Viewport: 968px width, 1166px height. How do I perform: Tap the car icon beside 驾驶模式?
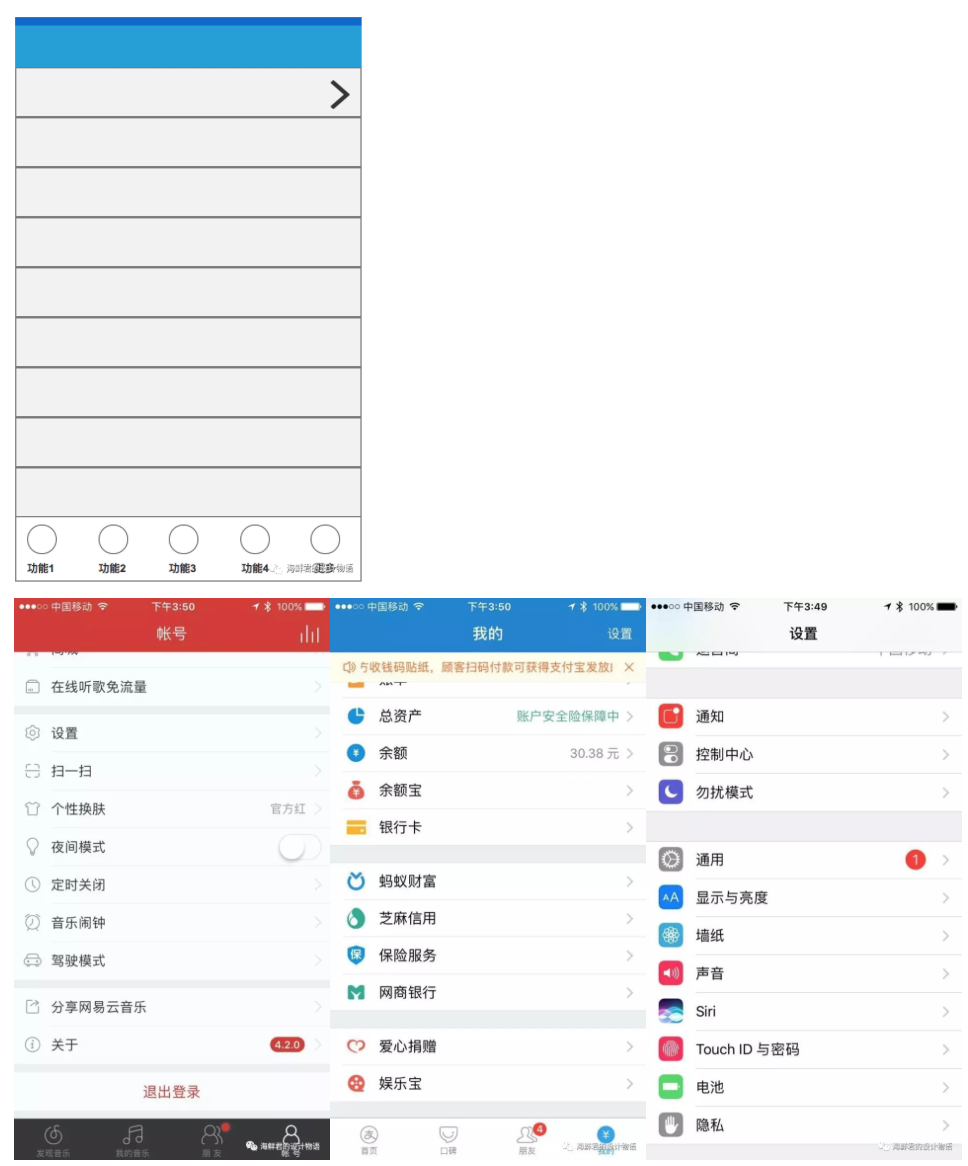(x=32, y=960)
